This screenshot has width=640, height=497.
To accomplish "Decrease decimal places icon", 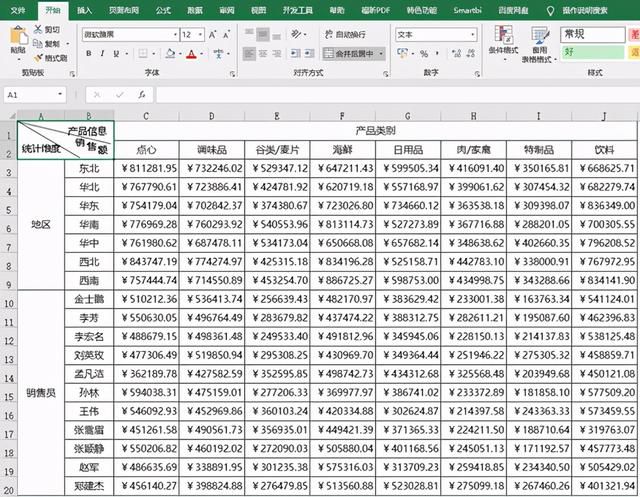I will pyautogui.click(x=471, y=53).
